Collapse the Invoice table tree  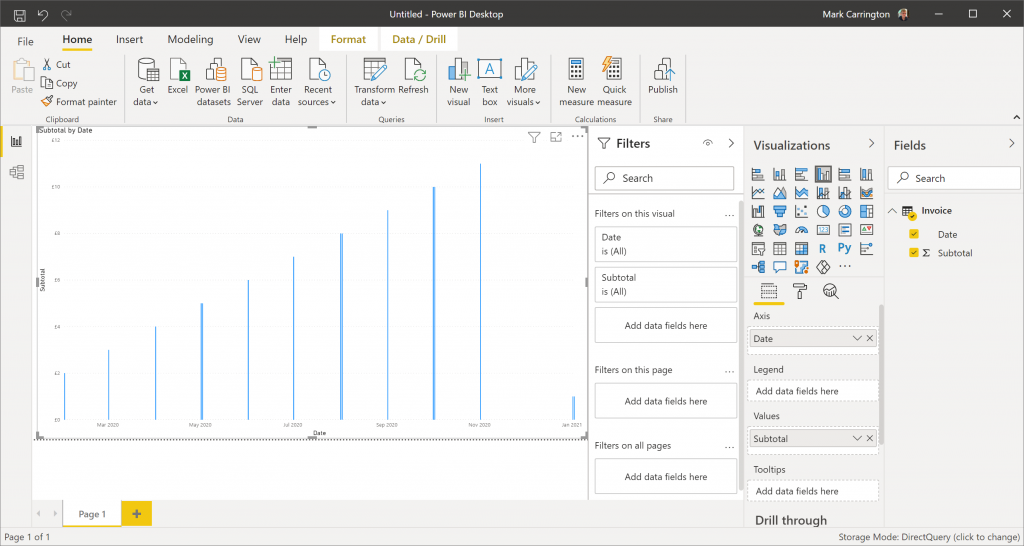pyautogui.click(x=893, y=211)
